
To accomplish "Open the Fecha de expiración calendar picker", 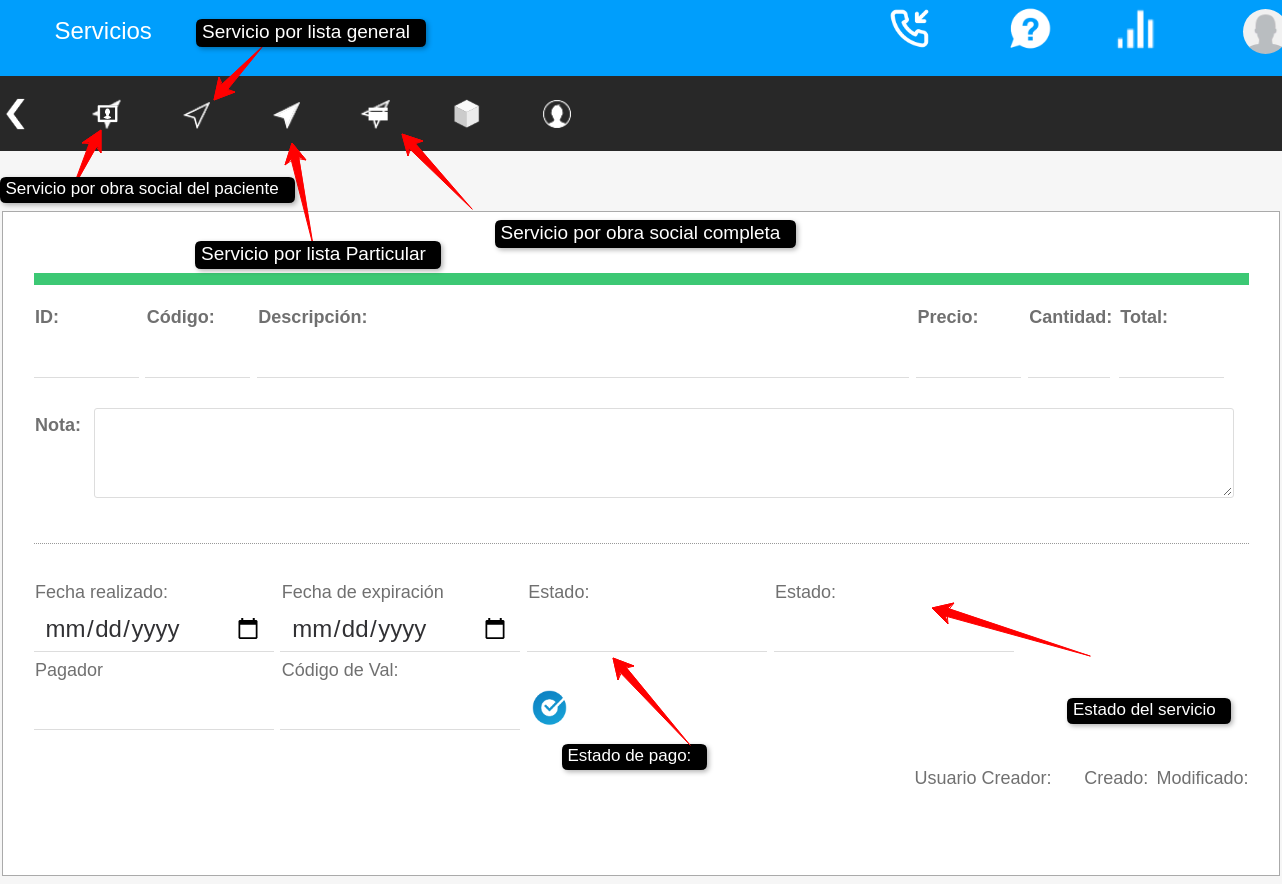I will click(x=495, y=629).
